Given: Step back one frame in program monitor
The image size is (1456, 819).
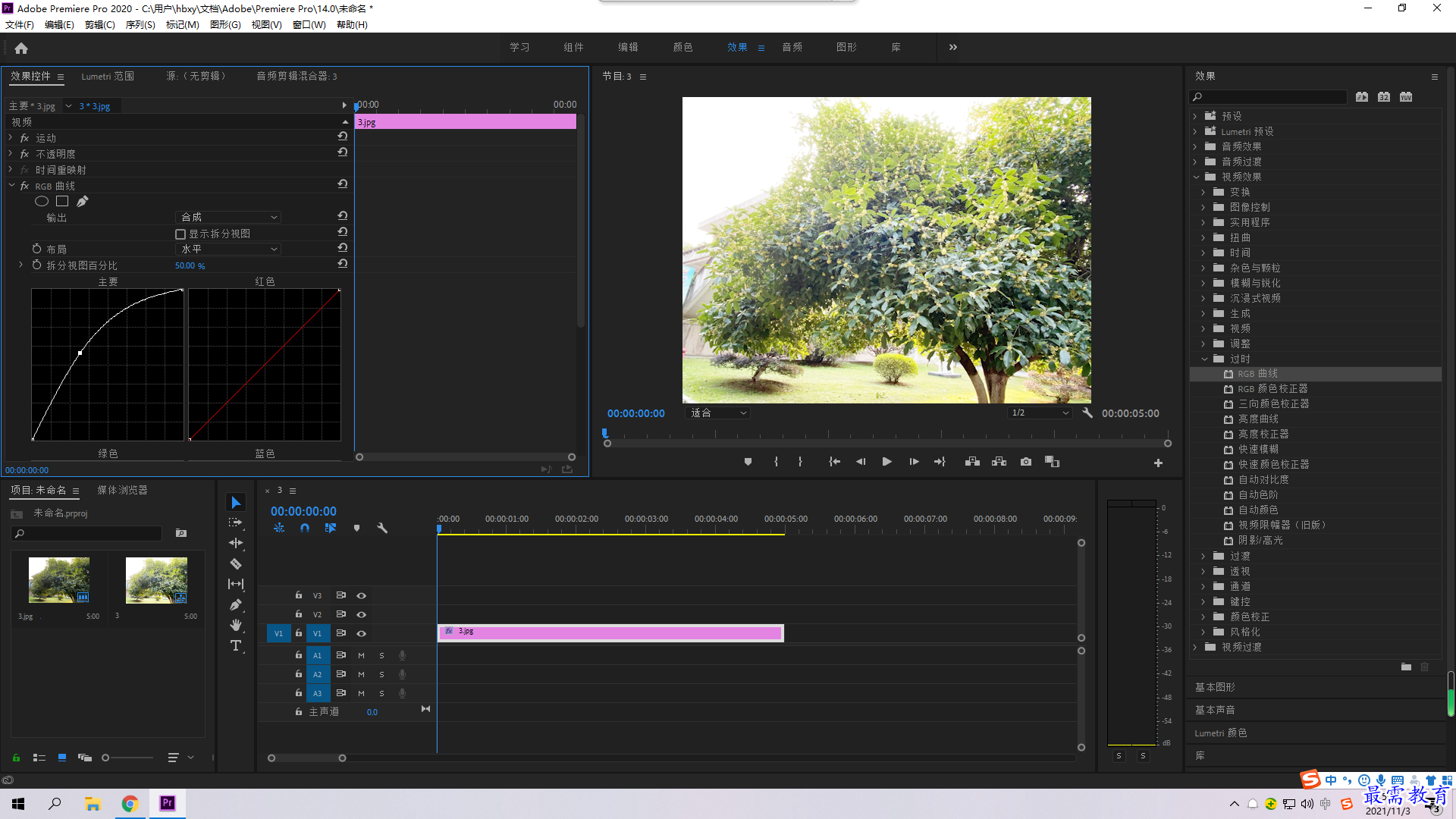Looking at the screenshot, I should (x=861, y=462).
